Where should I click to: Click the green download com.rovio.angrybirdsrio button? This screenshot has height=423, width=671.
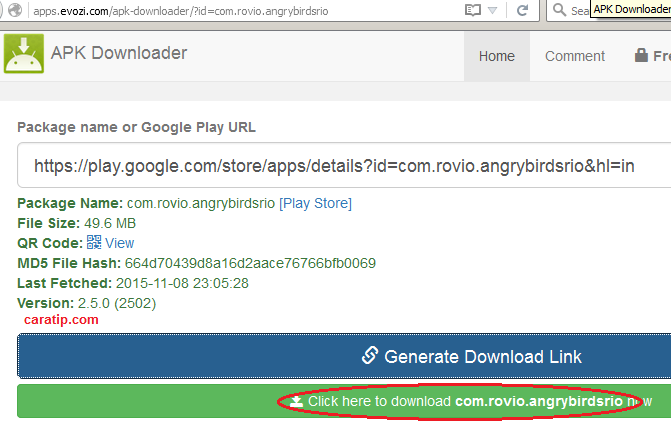click(344, 401)
